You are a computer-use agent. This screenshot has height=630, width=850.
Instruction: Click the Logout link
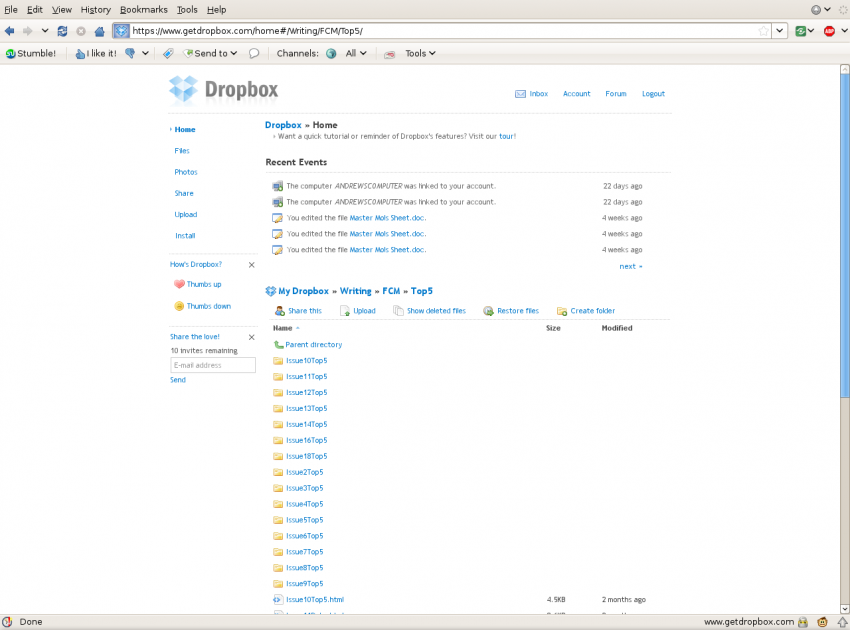[x=653, y=94]
